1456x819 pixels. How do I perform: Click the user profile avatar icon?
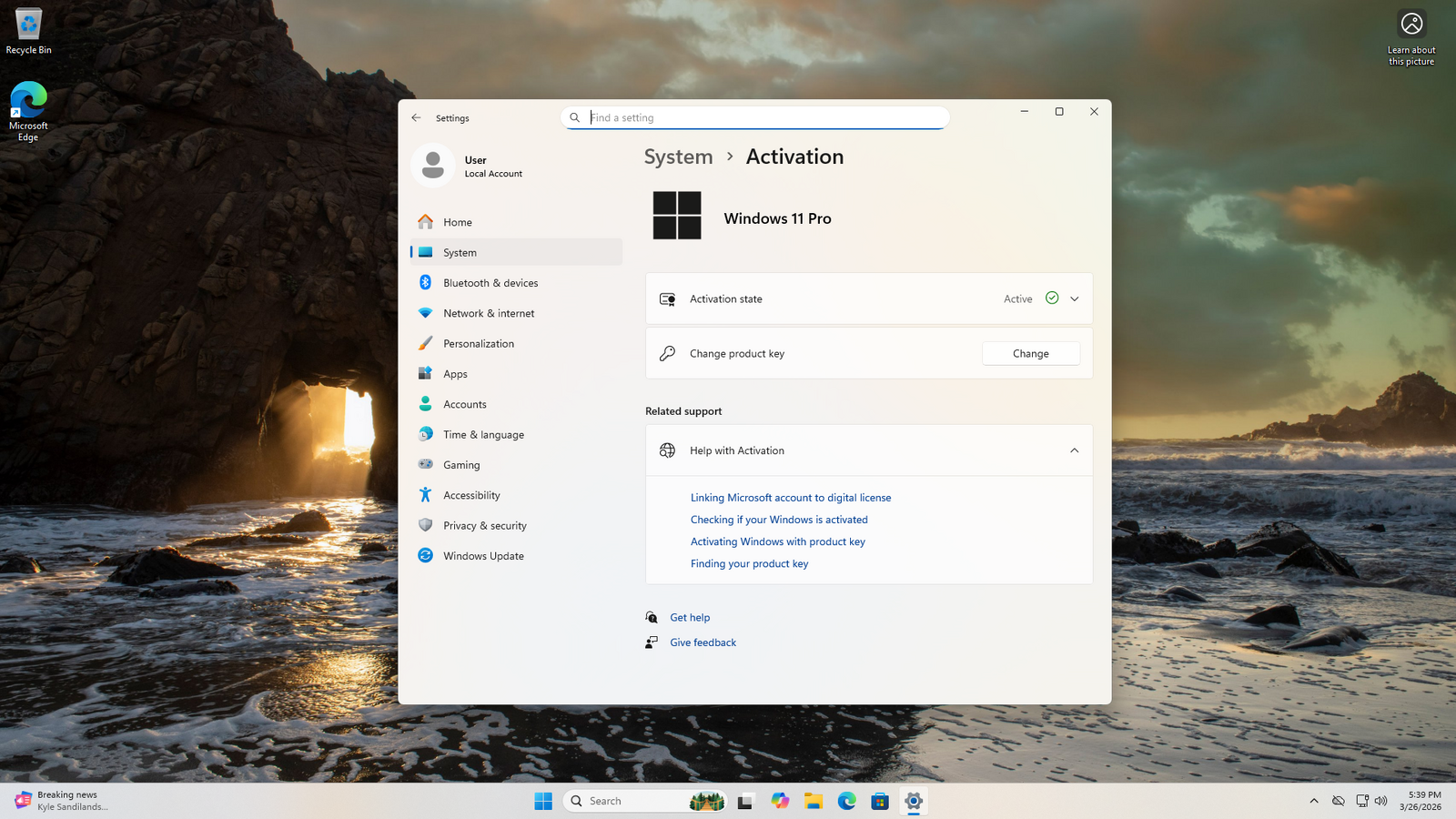point(433,166)
